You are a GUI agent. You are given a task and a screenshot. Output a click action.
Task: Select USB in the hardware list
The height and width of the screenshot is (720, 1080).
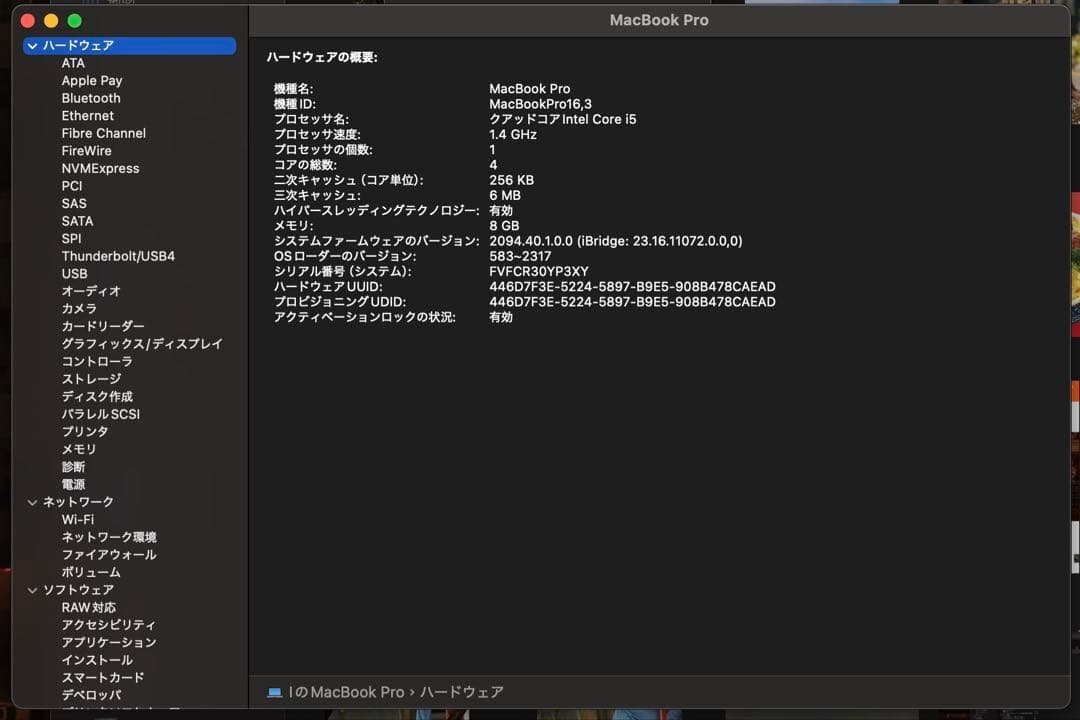click(x=74, y=273)
